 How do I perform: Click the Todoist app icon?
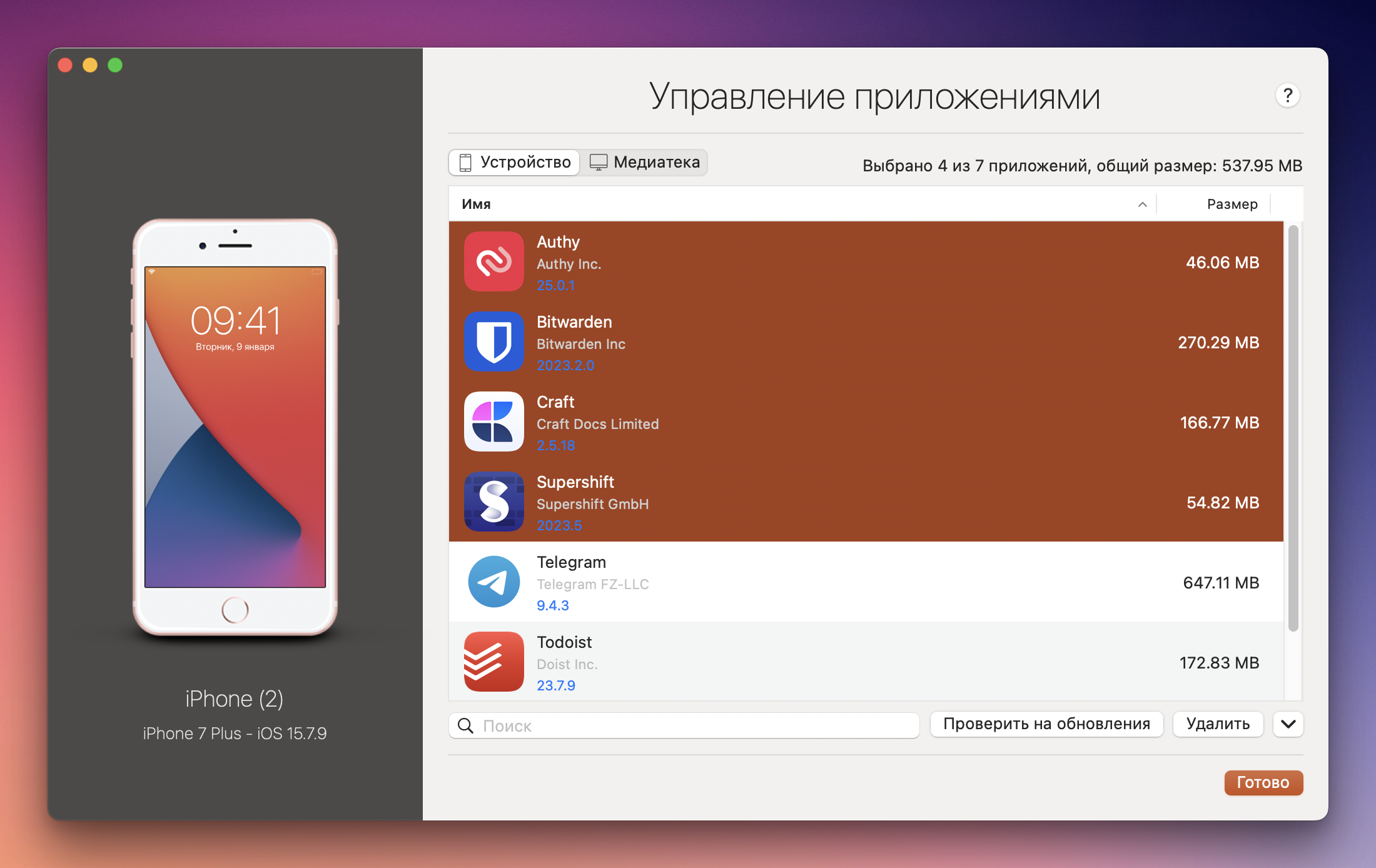(x=493, y=662)
